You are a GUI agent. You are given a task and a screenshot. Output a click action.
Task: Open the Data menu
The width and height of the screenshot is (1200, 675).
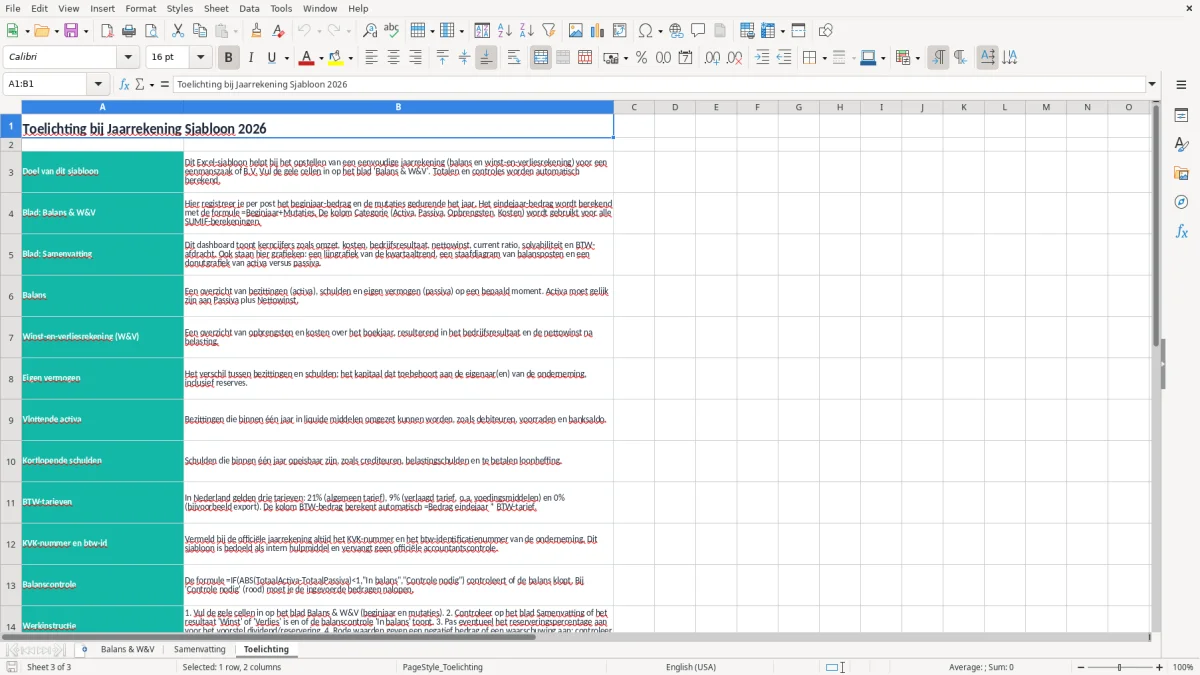[x=249, y=8]
